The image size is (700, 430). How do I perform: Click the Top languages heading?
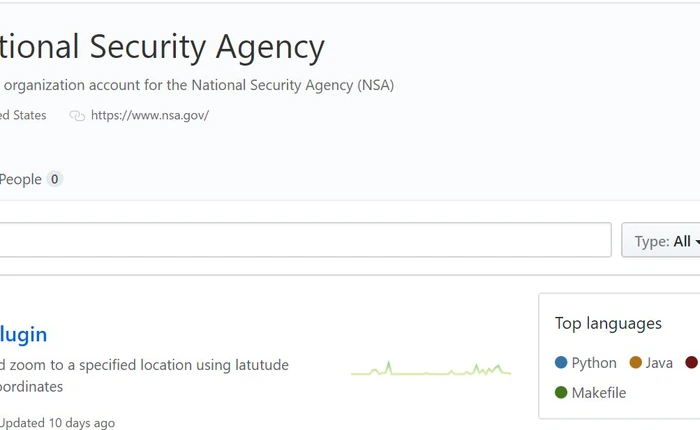(x=608, y=323)
